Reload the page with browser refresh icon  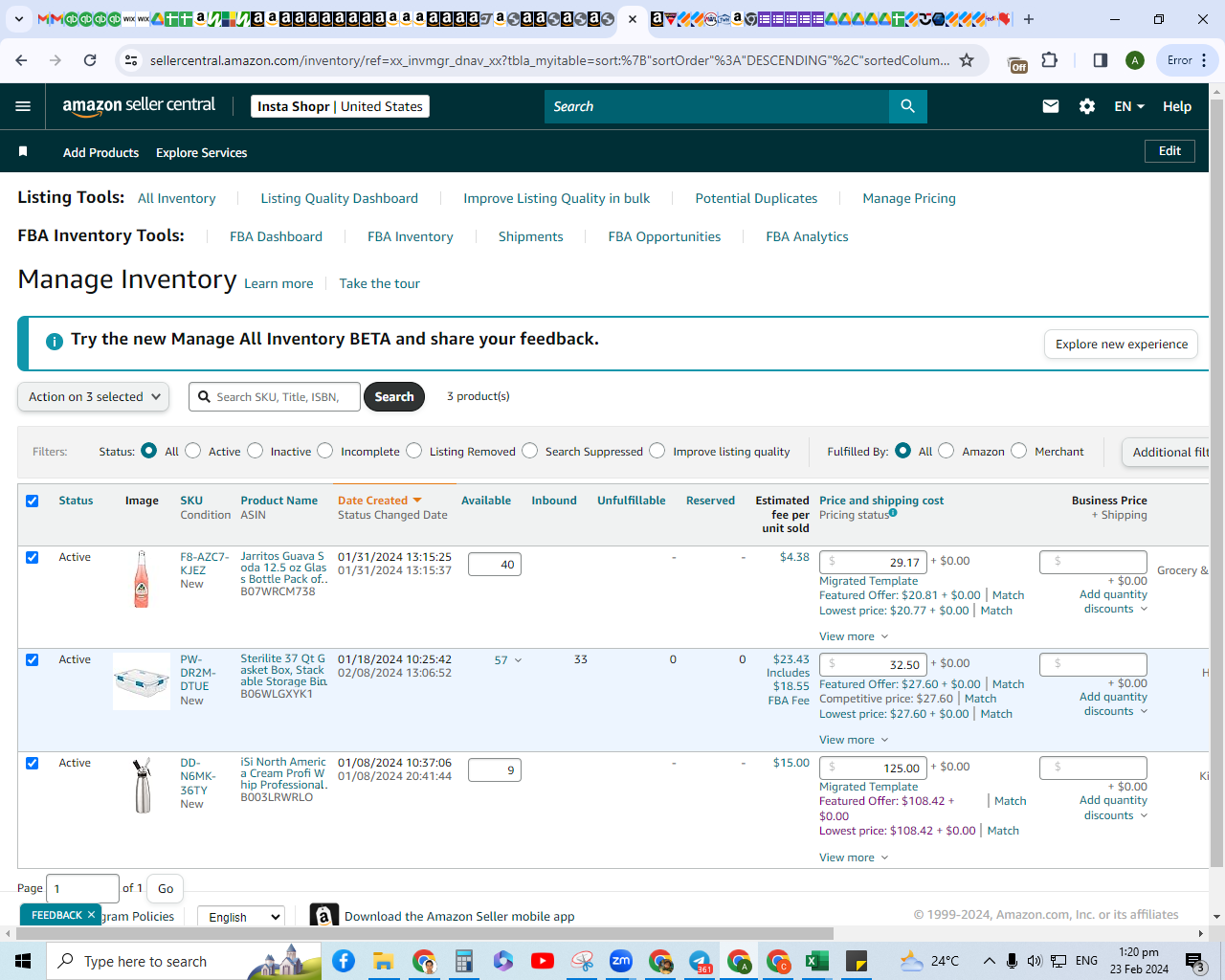click(x=90, y=60)
